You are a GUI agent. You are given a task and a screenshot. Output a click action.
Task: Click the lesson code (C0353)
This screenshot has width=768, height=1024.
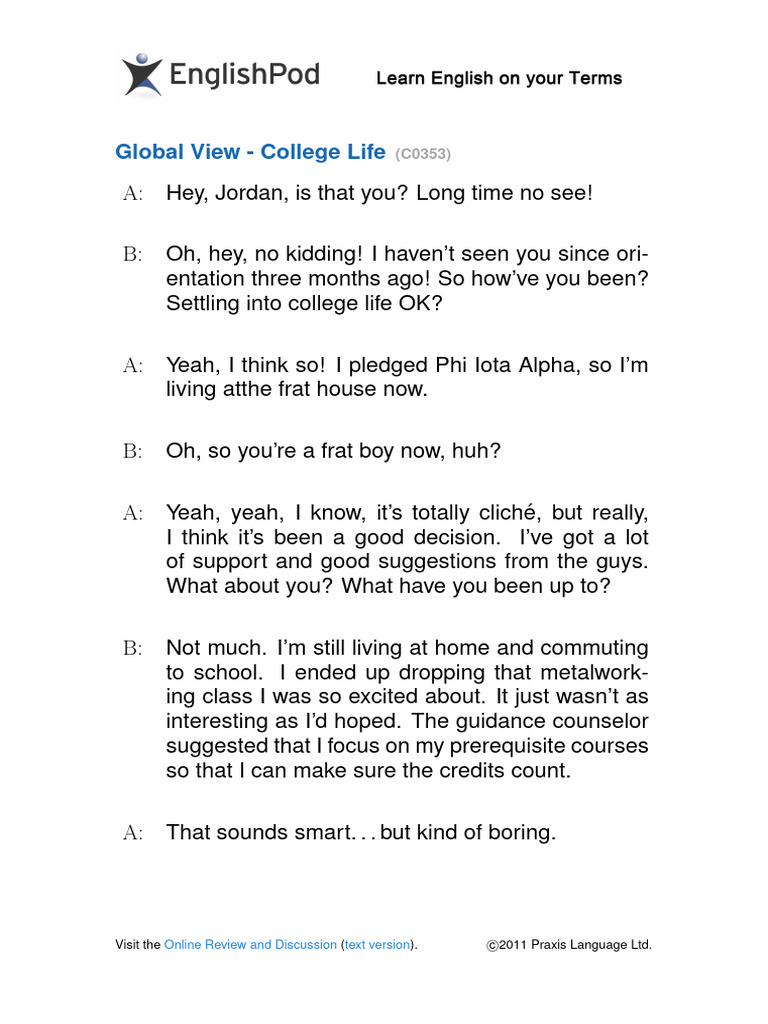423,154
